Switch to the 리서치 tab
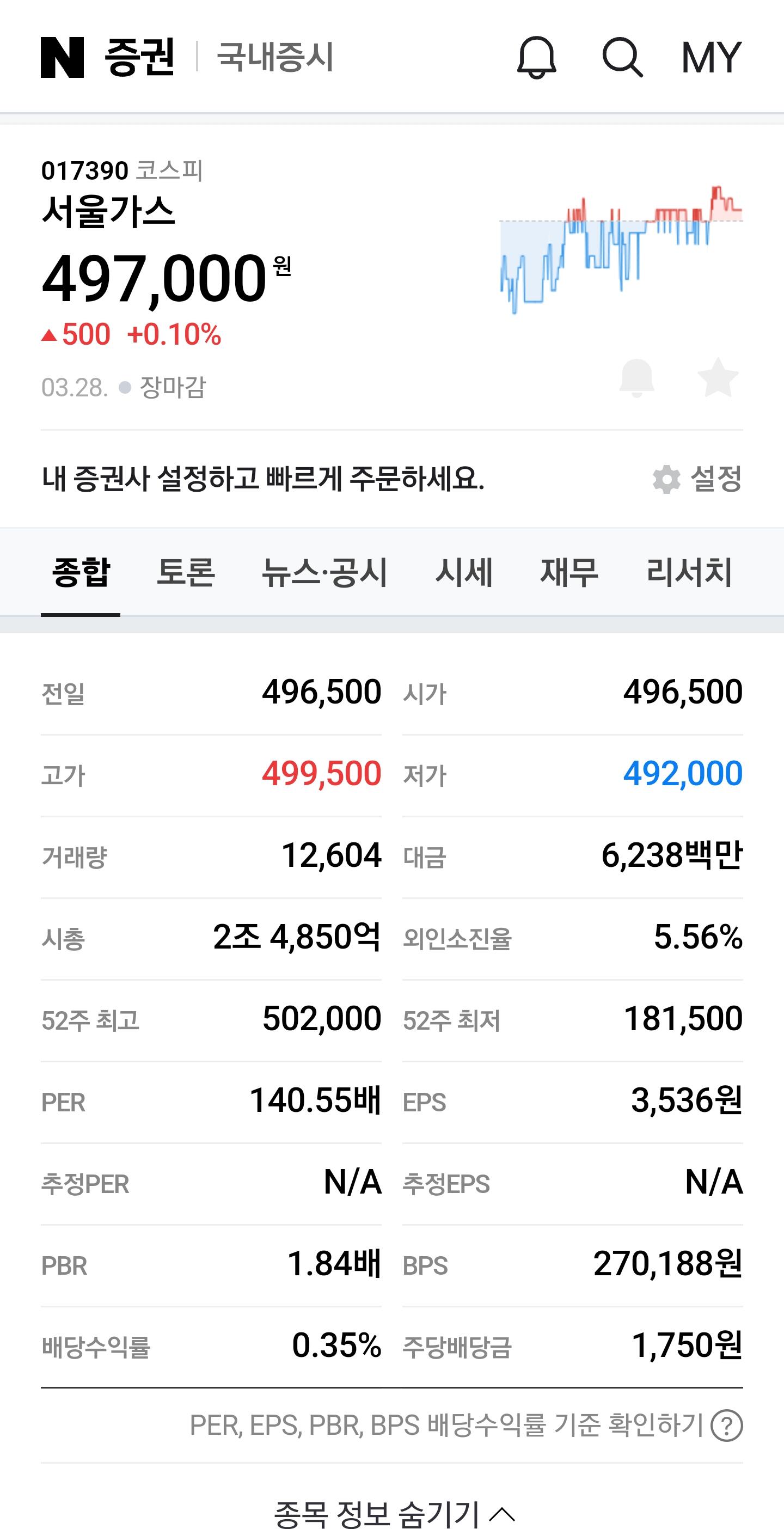784x1529 pixels. pos(688,572)
